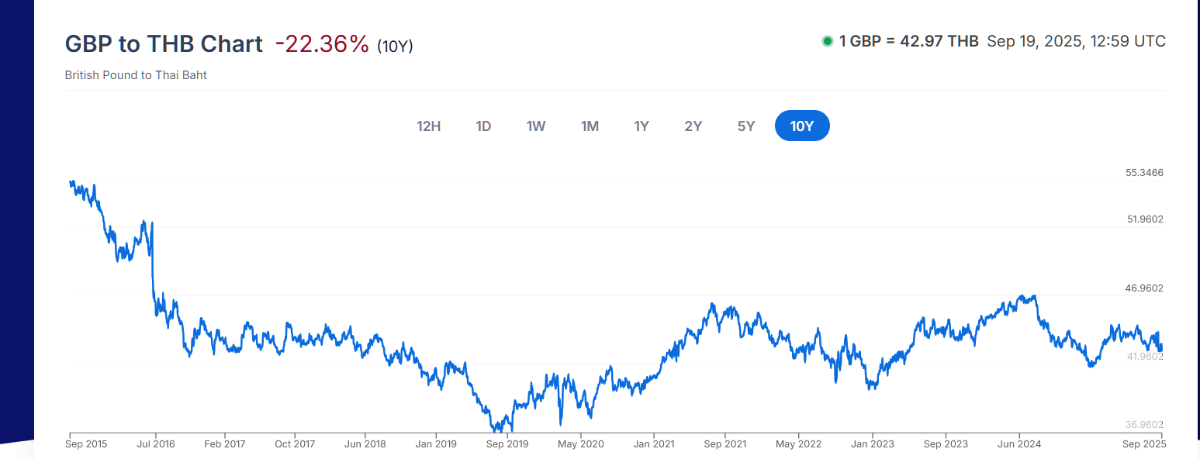This screenshot has width=1200, height=459.
Task: Switch chart to 1D range
Action: [483, 126]
